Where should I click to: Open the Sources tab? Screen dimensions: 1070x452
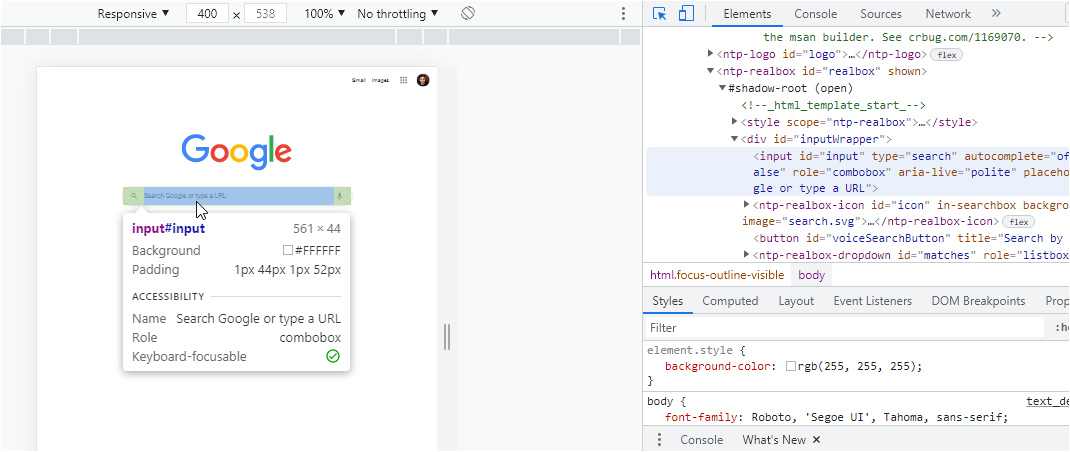[880, 14]
